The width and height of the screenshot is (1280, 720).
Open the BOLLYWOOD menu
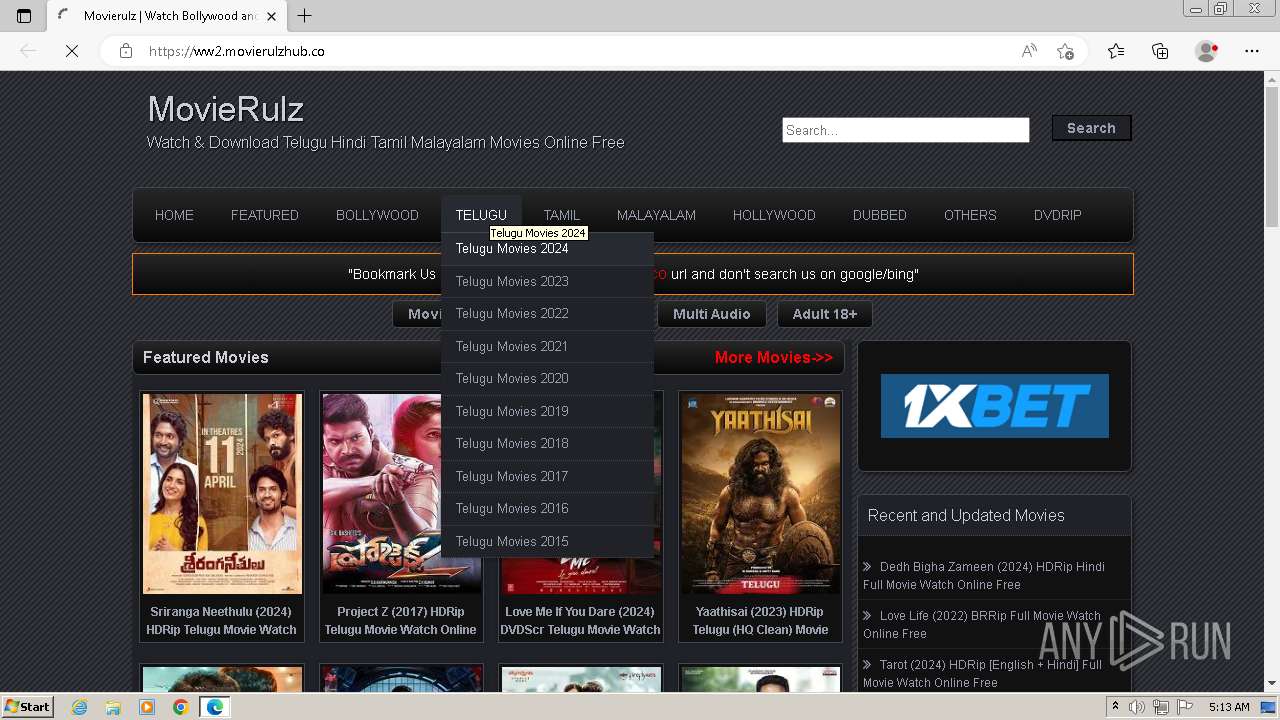point(377,215)
